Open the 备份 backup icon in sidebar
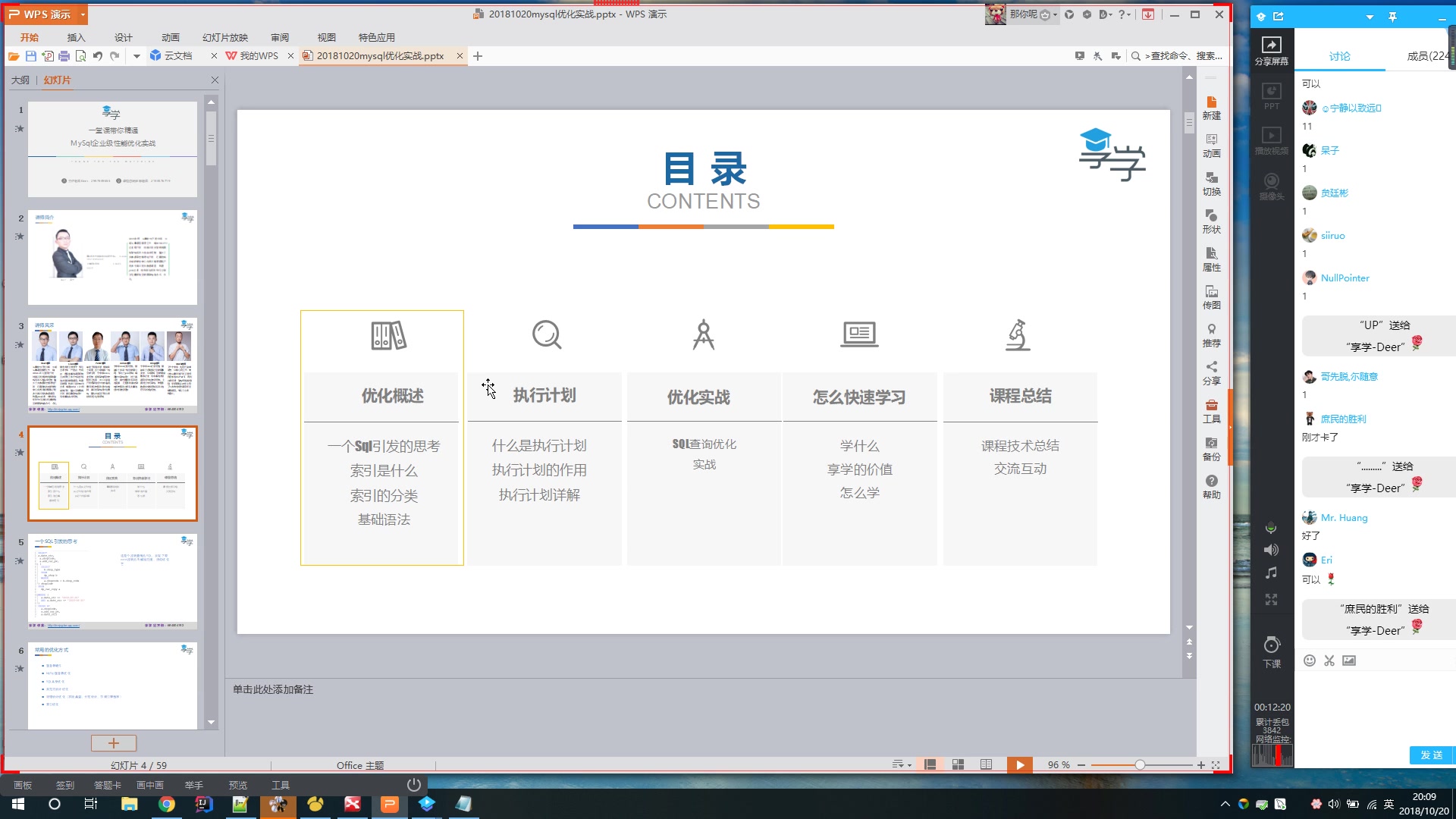The width and height of the screenshot is (1456, 819). tap(1211, 449)
